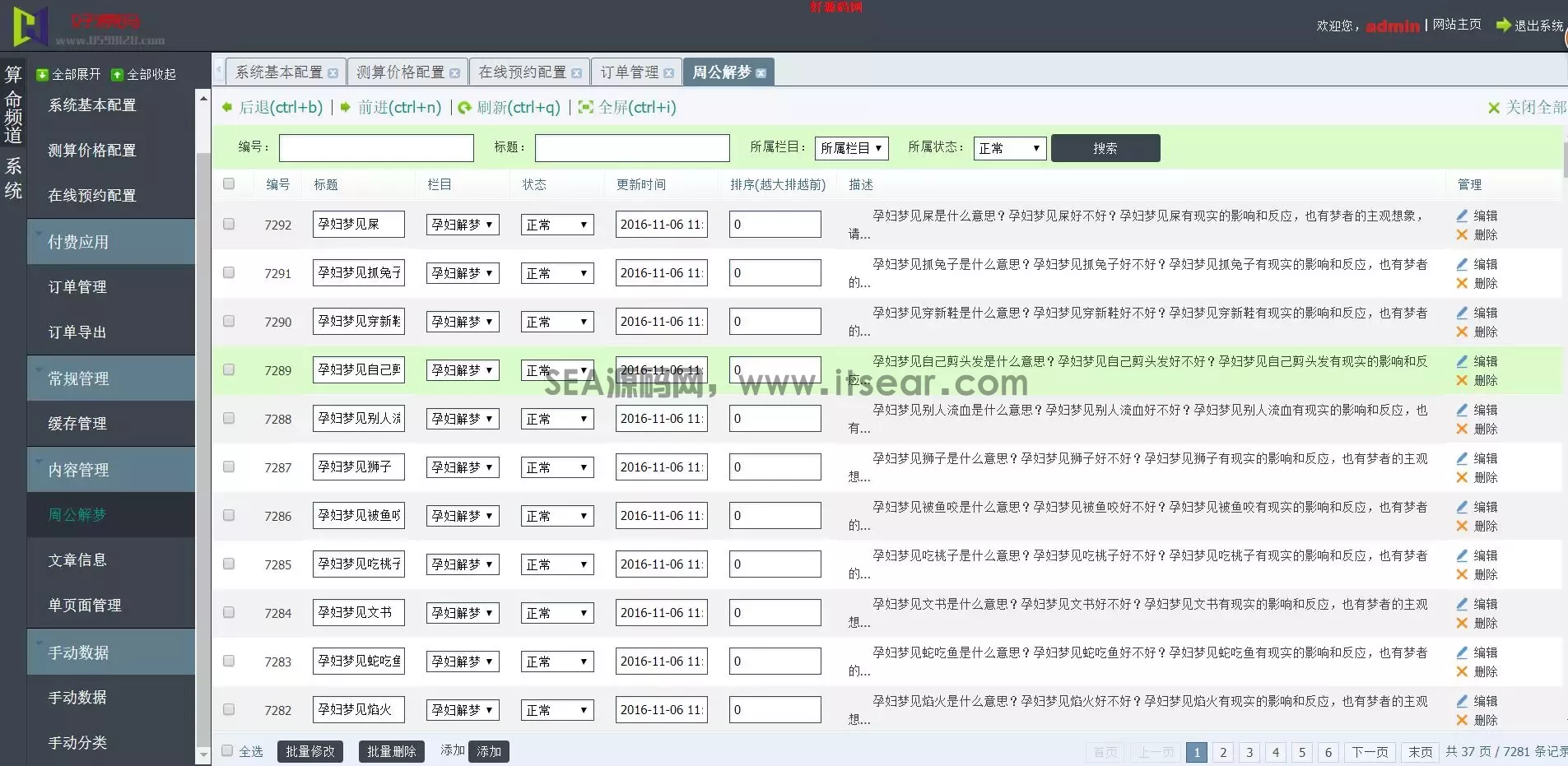Close the 系统基本配置 tab with its X

[x=333, y=73]
